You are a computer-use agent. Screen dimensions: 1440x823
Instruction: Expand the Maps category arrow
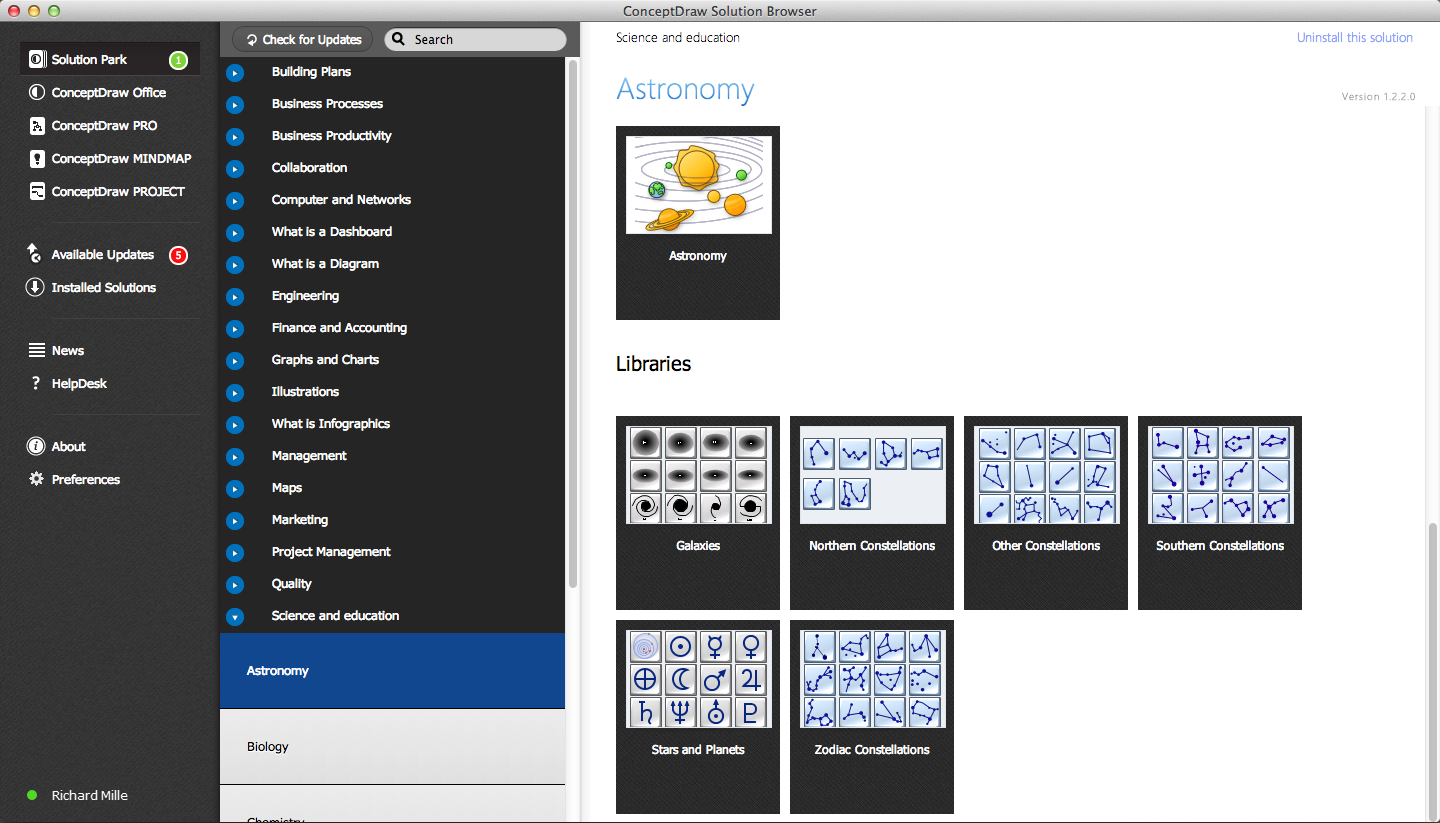[235, 488]
